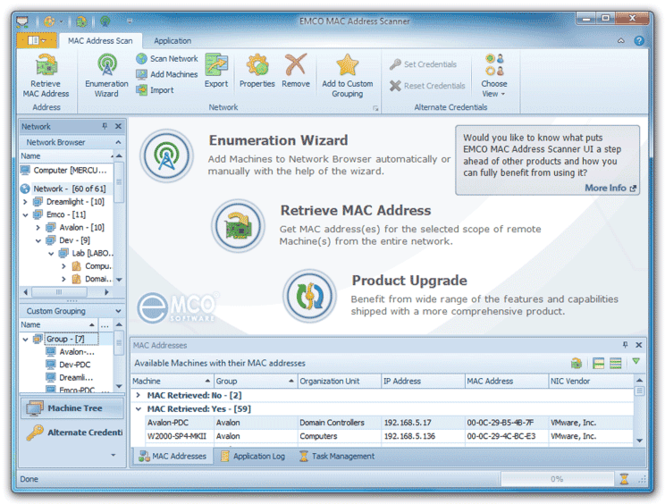Collapse the Group - [7] node

coord(25,339)
